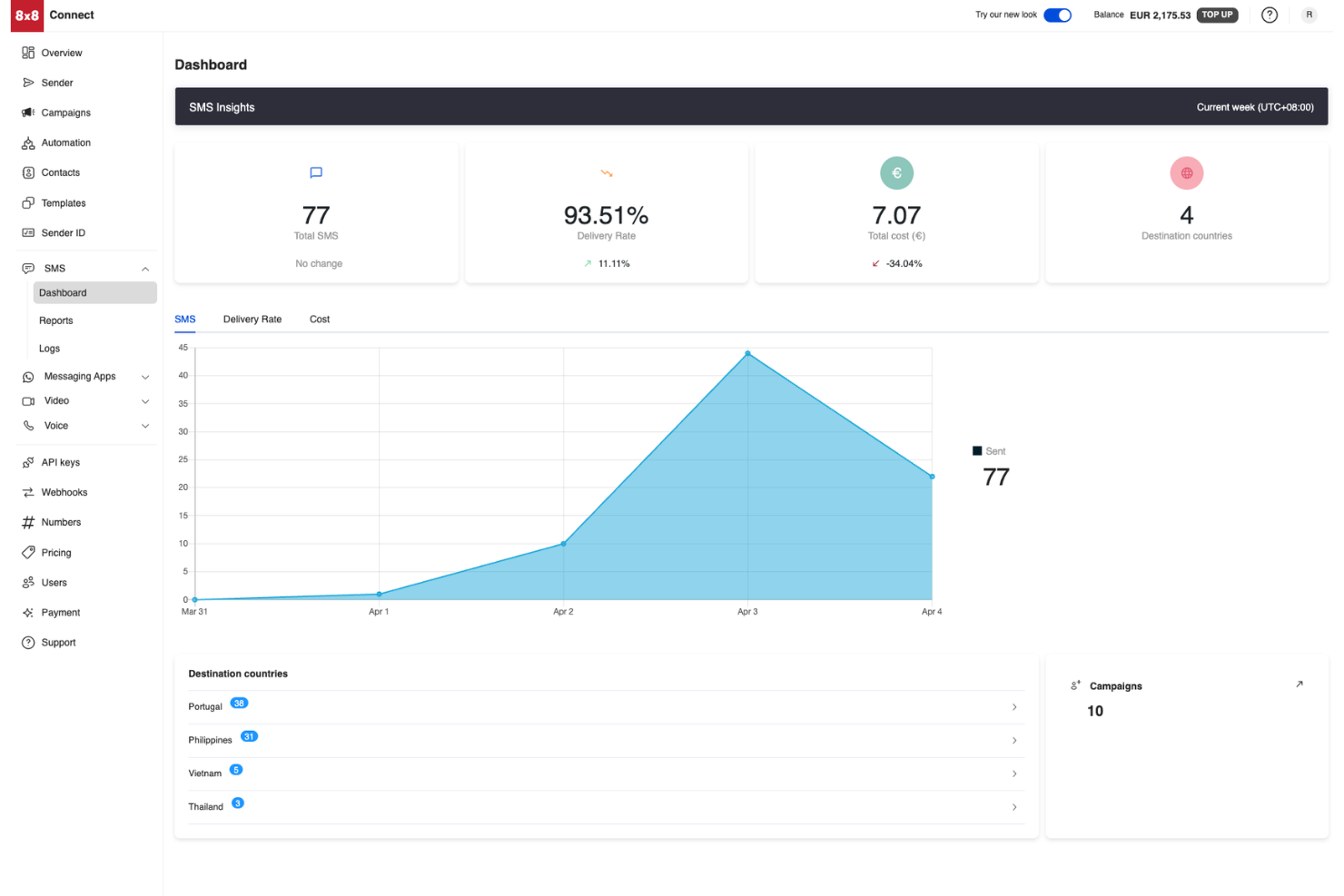Expand the Messaging Apps section
Viewport: 1344px width, 896px height.
point(145,376)
